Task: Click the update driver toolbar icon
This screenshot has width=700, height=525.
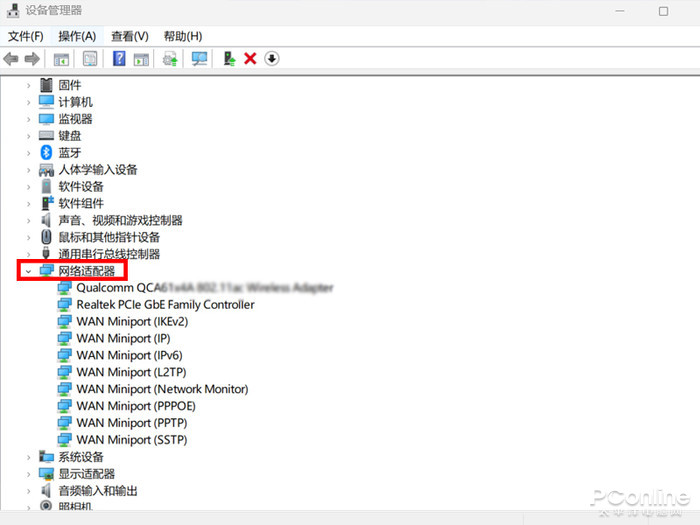Action: tap(170, 59)
